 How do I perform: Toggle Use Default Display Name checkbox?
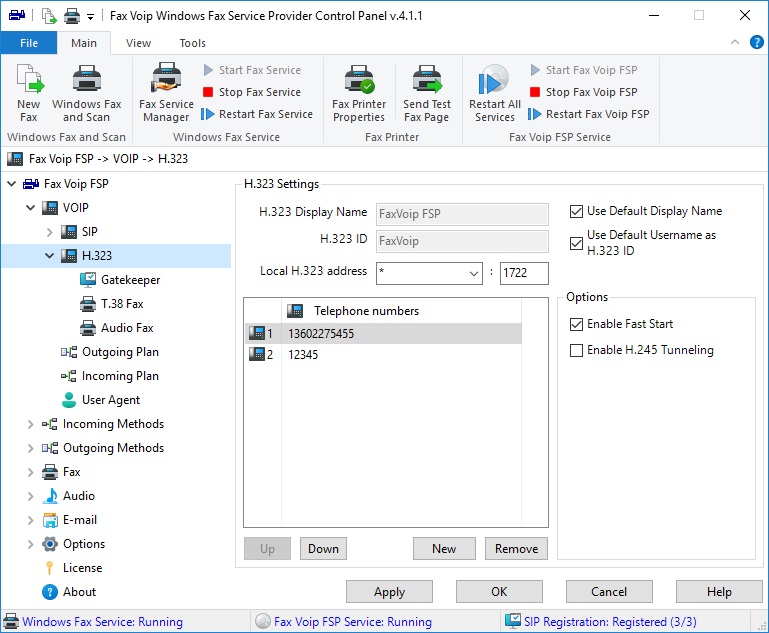576,211
